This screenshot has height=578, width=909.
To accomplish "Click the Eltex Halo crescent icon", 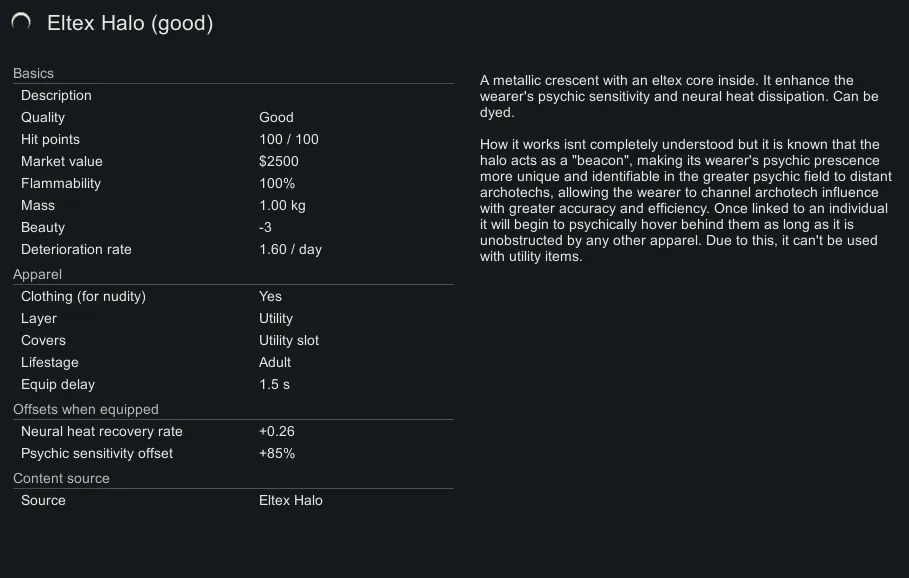I will 21,22.
